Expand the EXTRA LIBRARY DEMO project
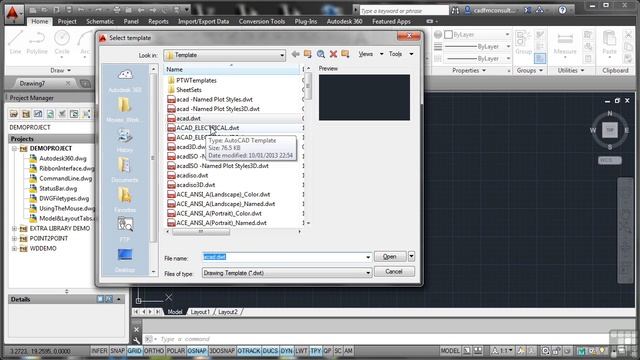The width and height of the screenshot is (640, 360). click(14, 229)
